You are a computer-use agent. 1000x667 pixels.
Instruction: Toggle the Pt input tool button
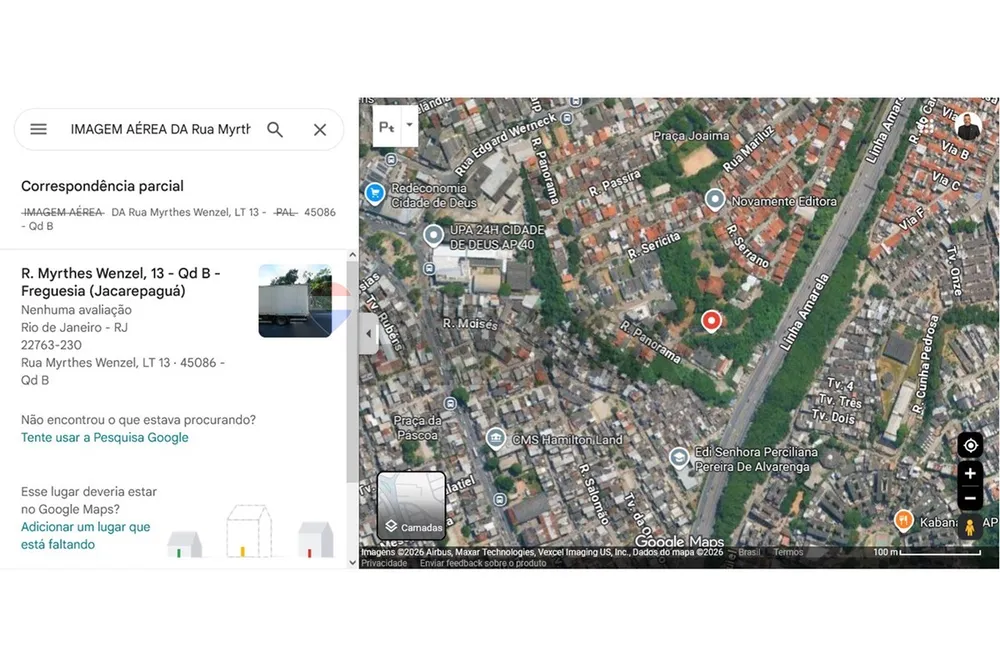[x=386, y=126]
